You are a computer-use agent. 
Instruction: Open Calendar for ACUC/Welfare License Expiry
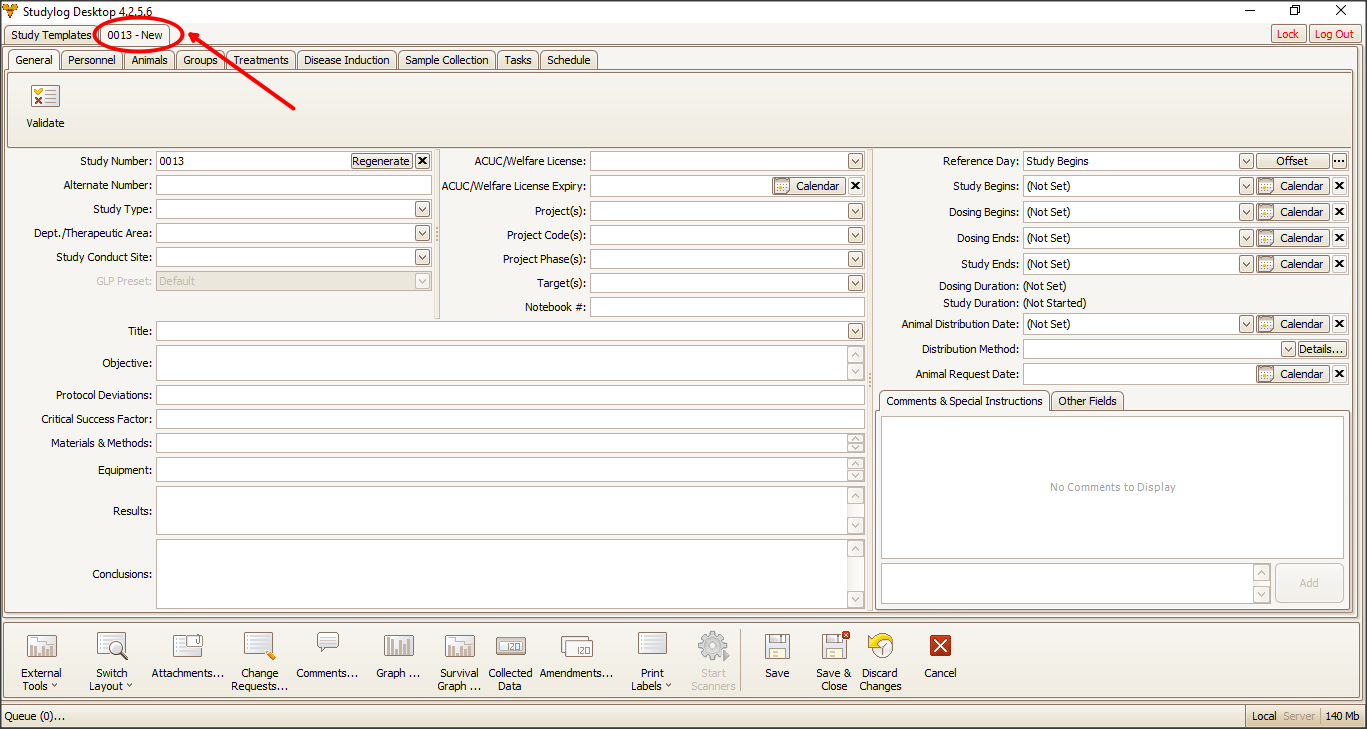[809, 186]
